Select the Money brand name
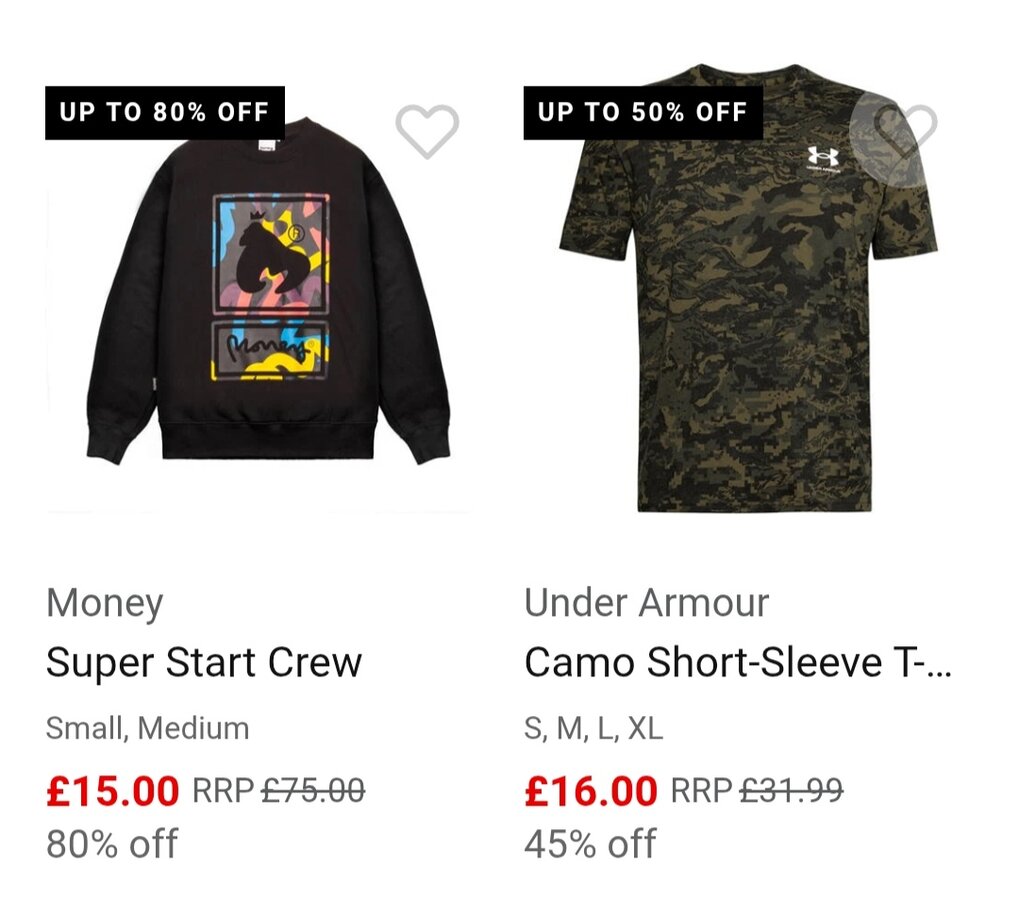1019x900 pixels. pos(104,603)
